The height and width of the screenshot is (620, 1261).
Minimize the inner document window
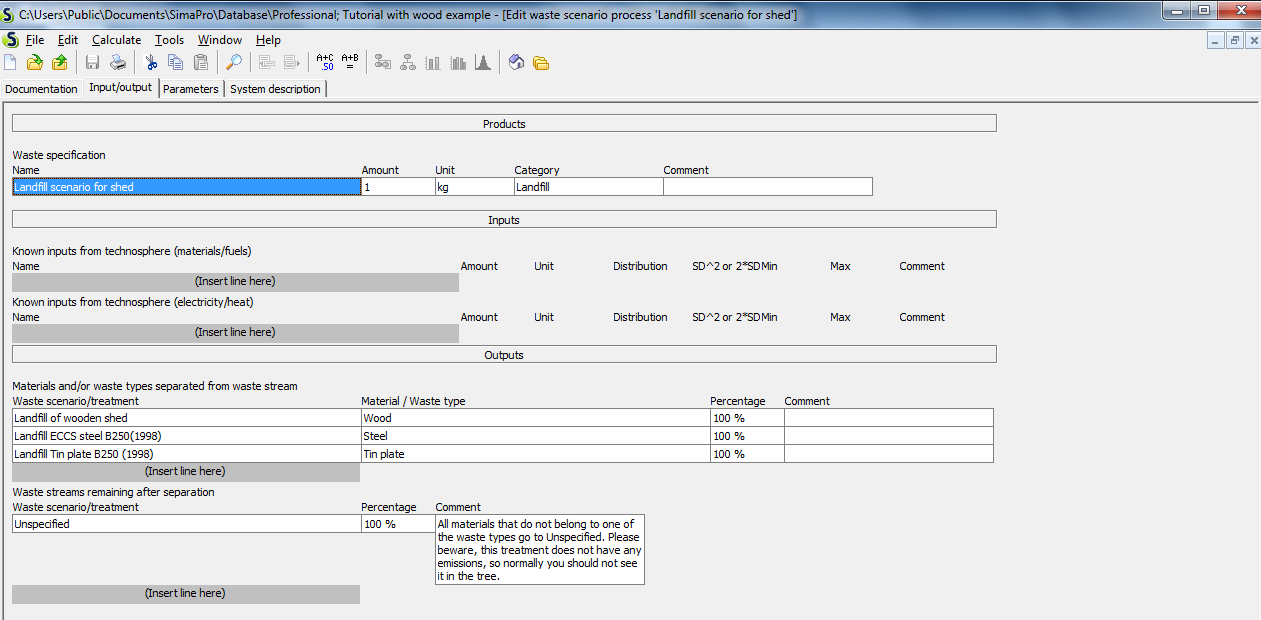tap(1215, 41)
